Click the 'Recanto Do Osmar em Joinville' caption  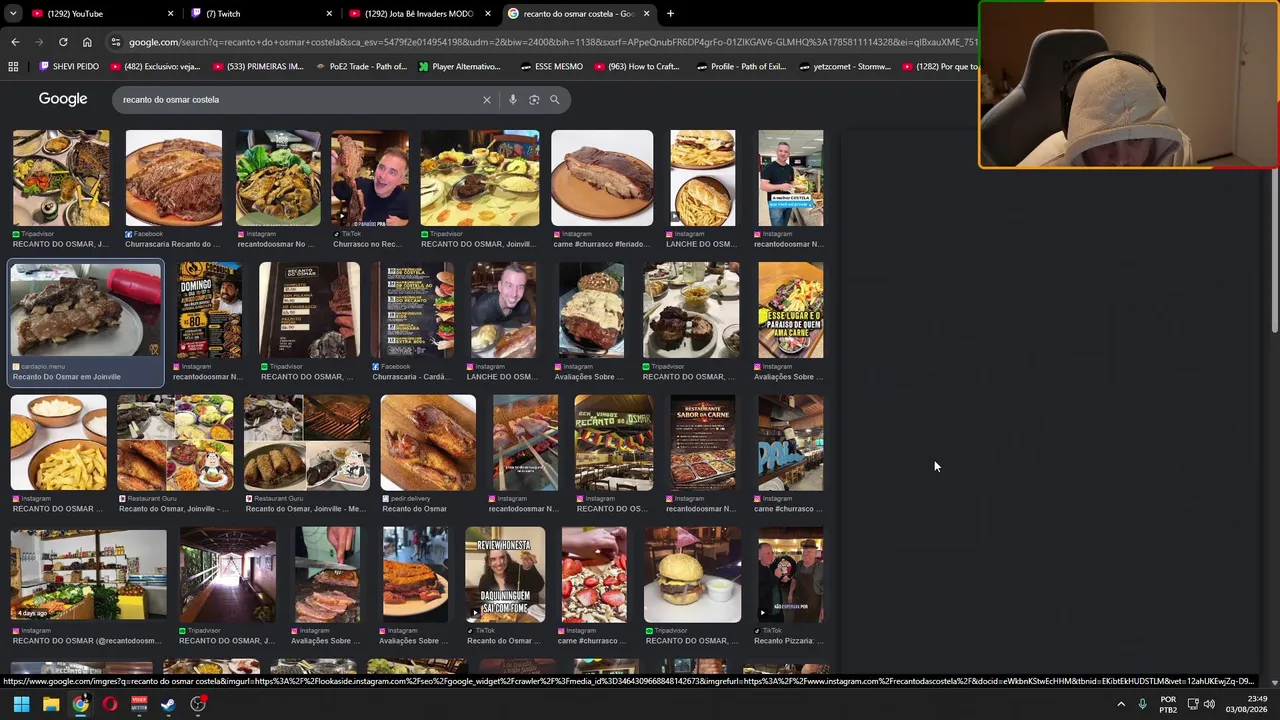click(67, 377)
